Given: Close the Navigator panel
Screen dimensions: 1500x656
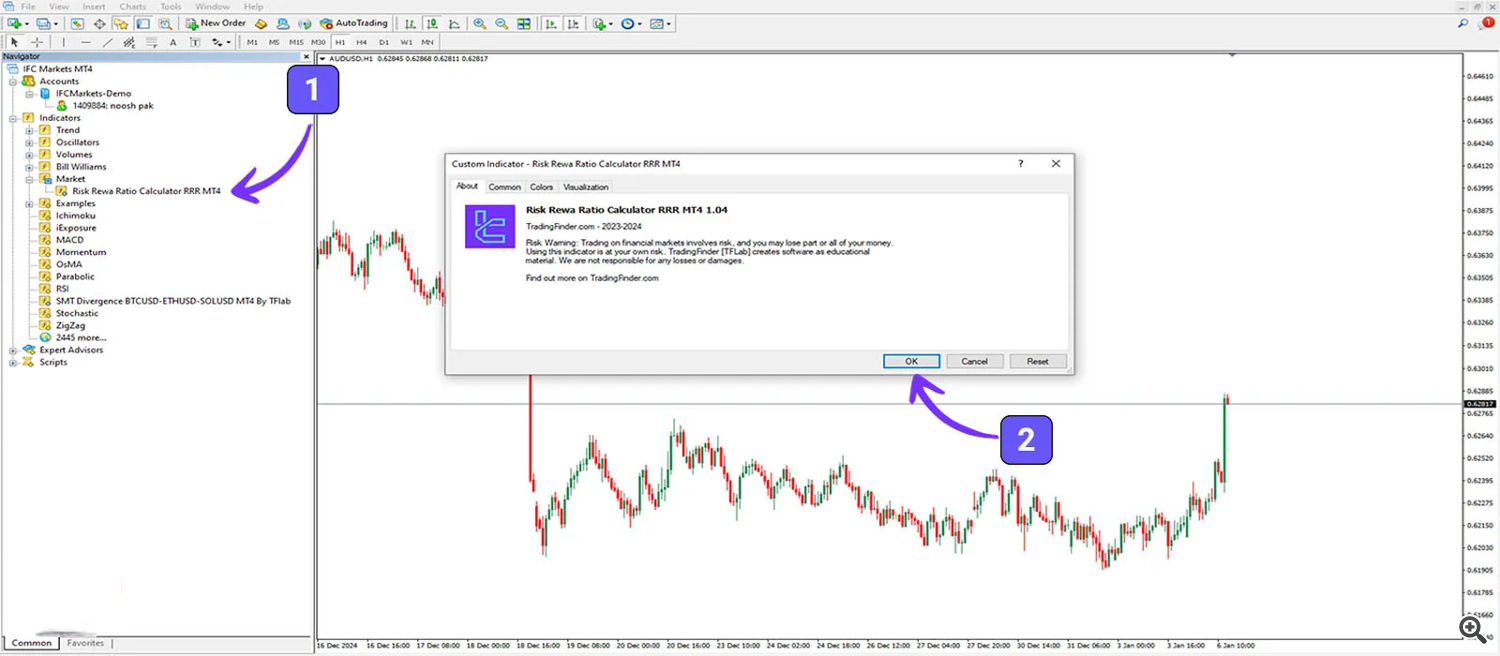Looking at the screenshot, I should tap(306, 57).
